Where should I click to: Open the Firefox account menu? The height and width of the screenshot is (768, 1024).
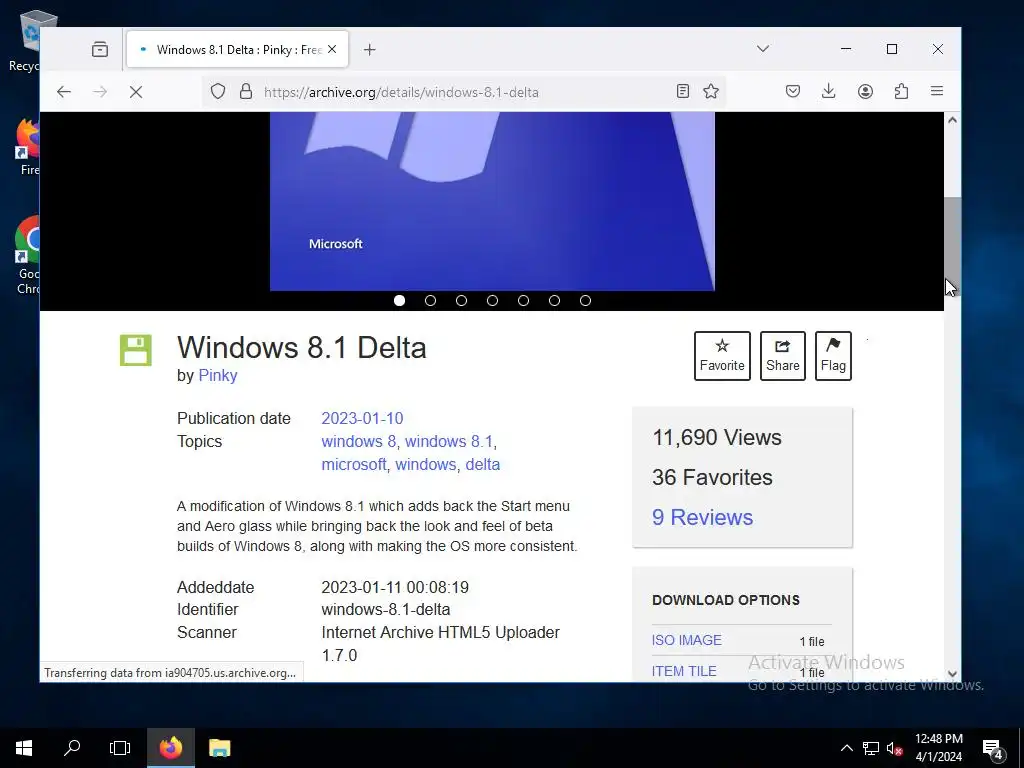(865, 91)
